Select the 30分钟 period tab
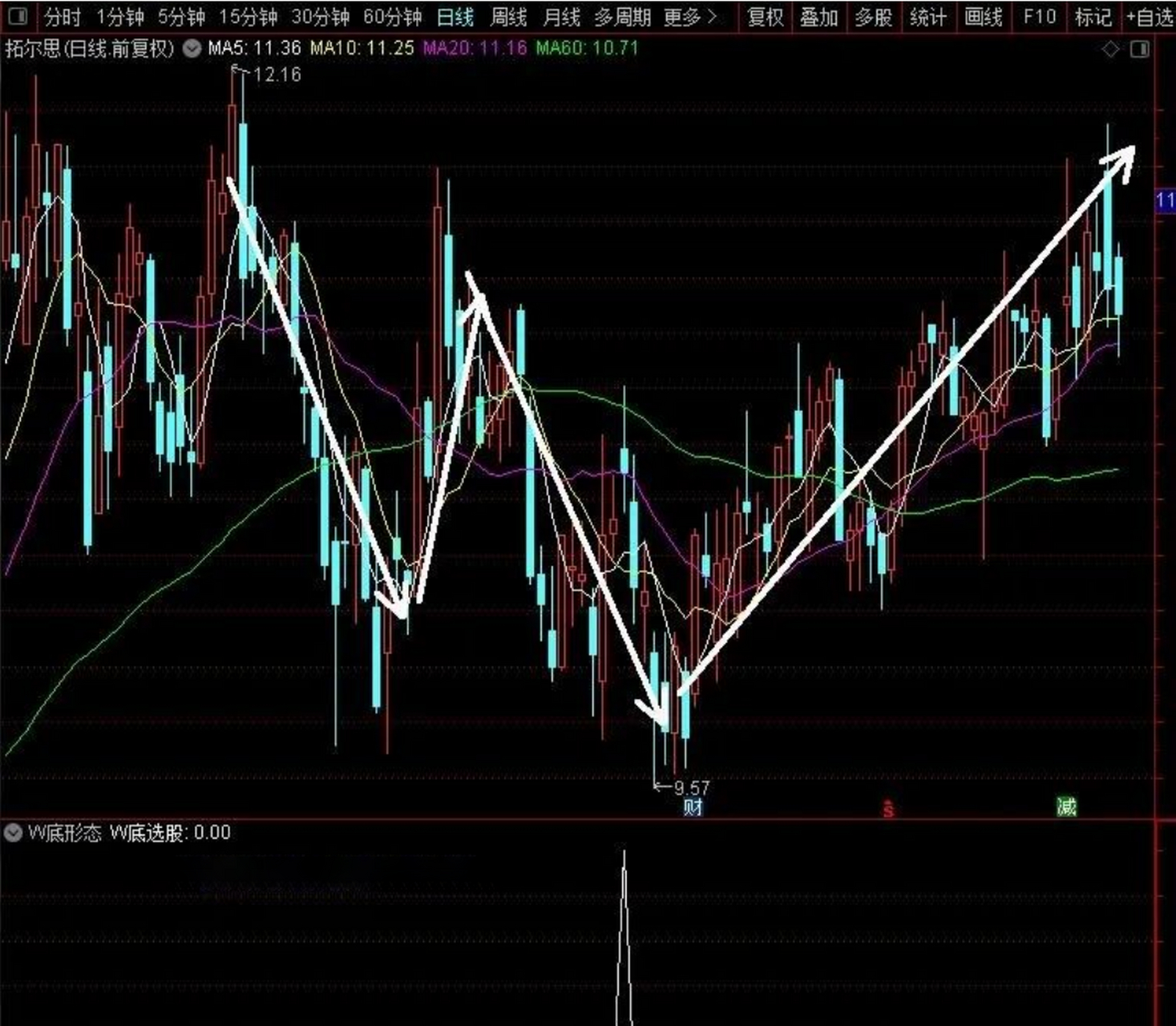 pyautogui.click(x=321, y=16)
